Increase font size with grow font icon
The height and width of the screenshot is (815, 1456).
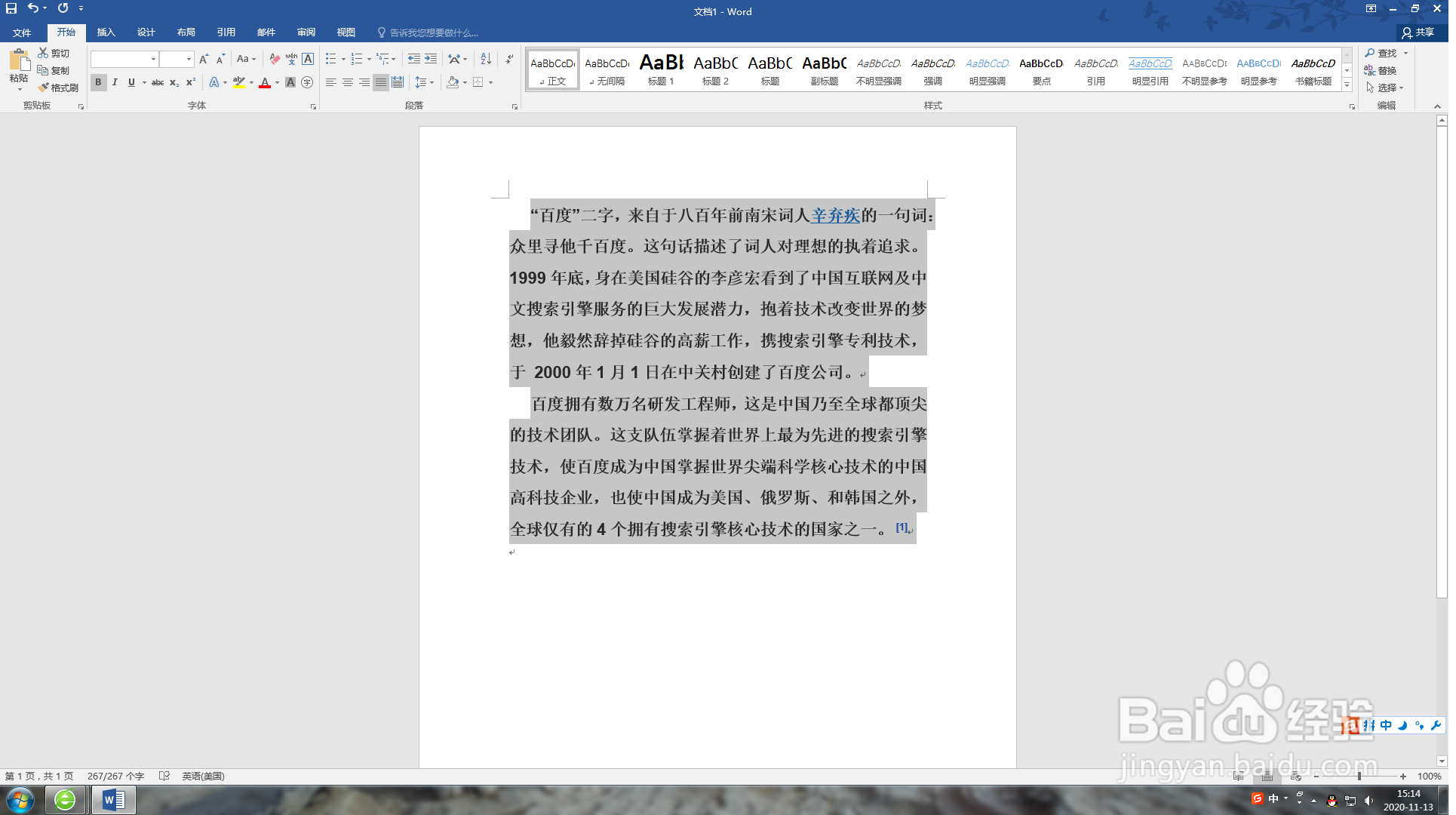point(204,59)
